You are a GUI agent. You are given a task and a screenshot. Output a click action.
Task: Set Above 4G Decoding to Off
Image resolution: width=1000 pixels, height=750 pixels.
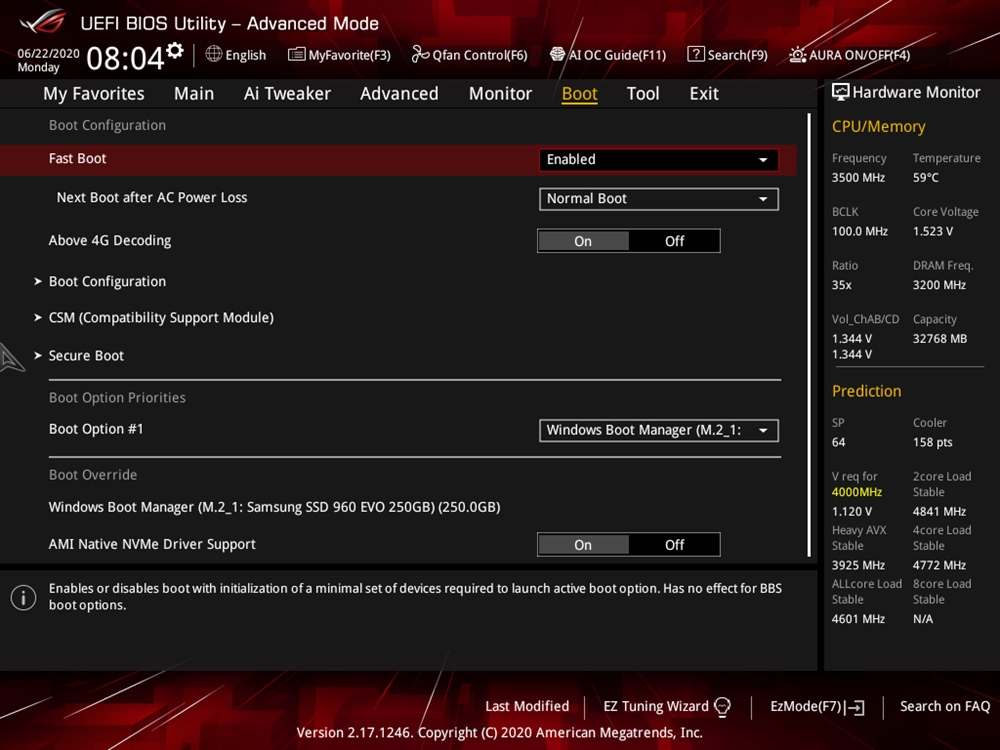pos(674,241)
